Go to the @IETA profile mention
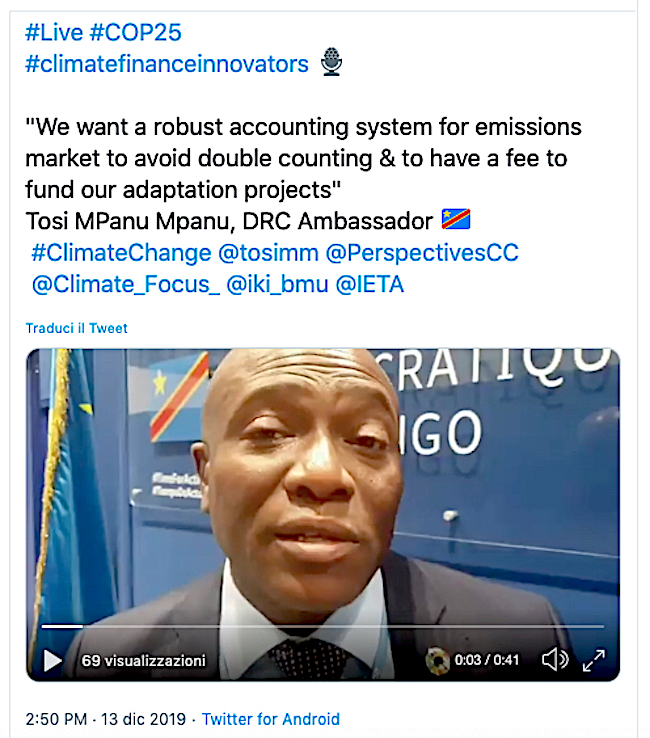Screen dimensions: 650x738 coord(370,285)
